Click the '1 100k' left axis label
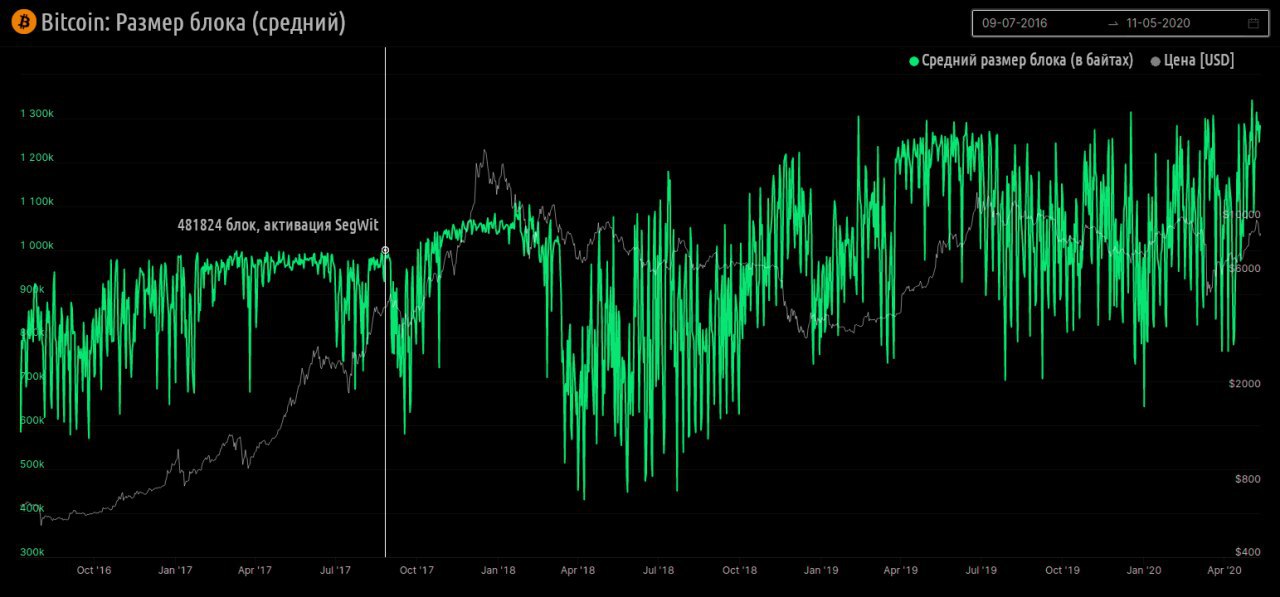 click(x=37, y=202)
